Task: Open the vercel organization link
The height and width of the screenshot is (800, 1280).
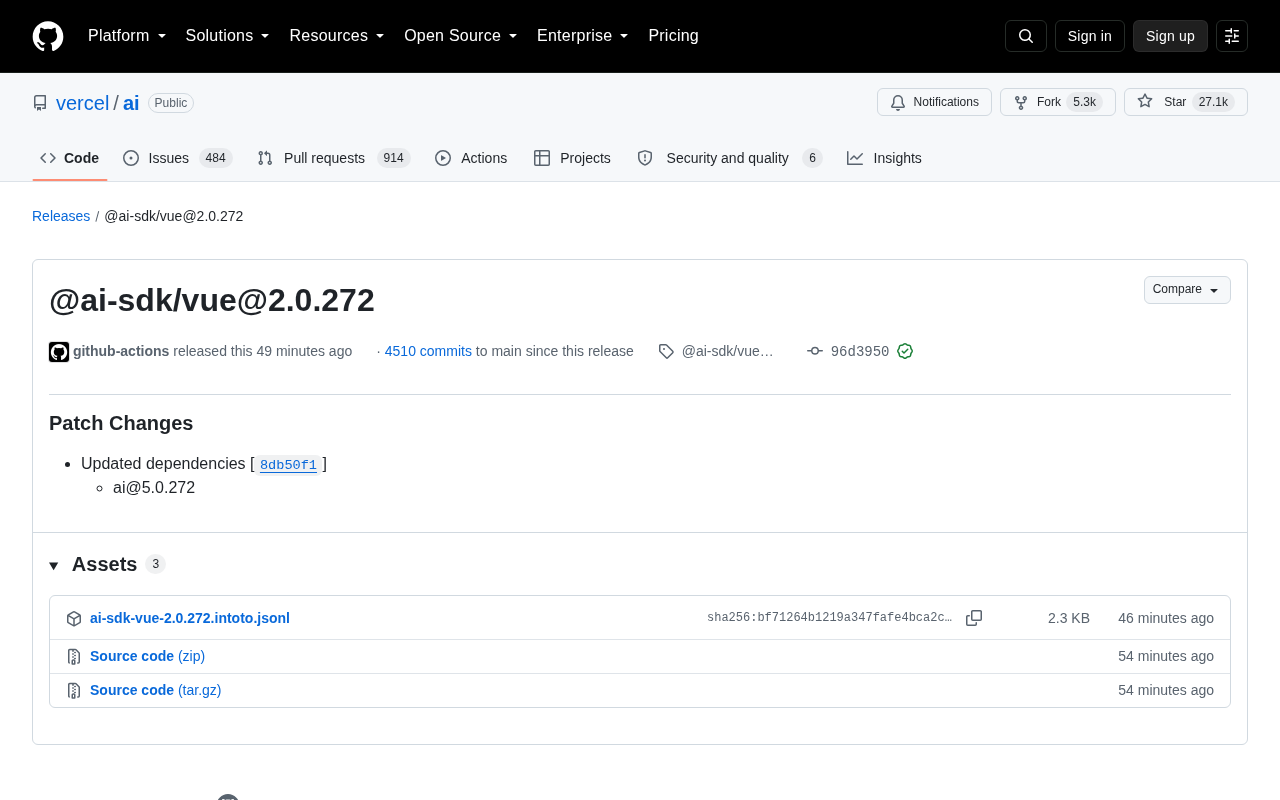Action: (x=83, y=103)
